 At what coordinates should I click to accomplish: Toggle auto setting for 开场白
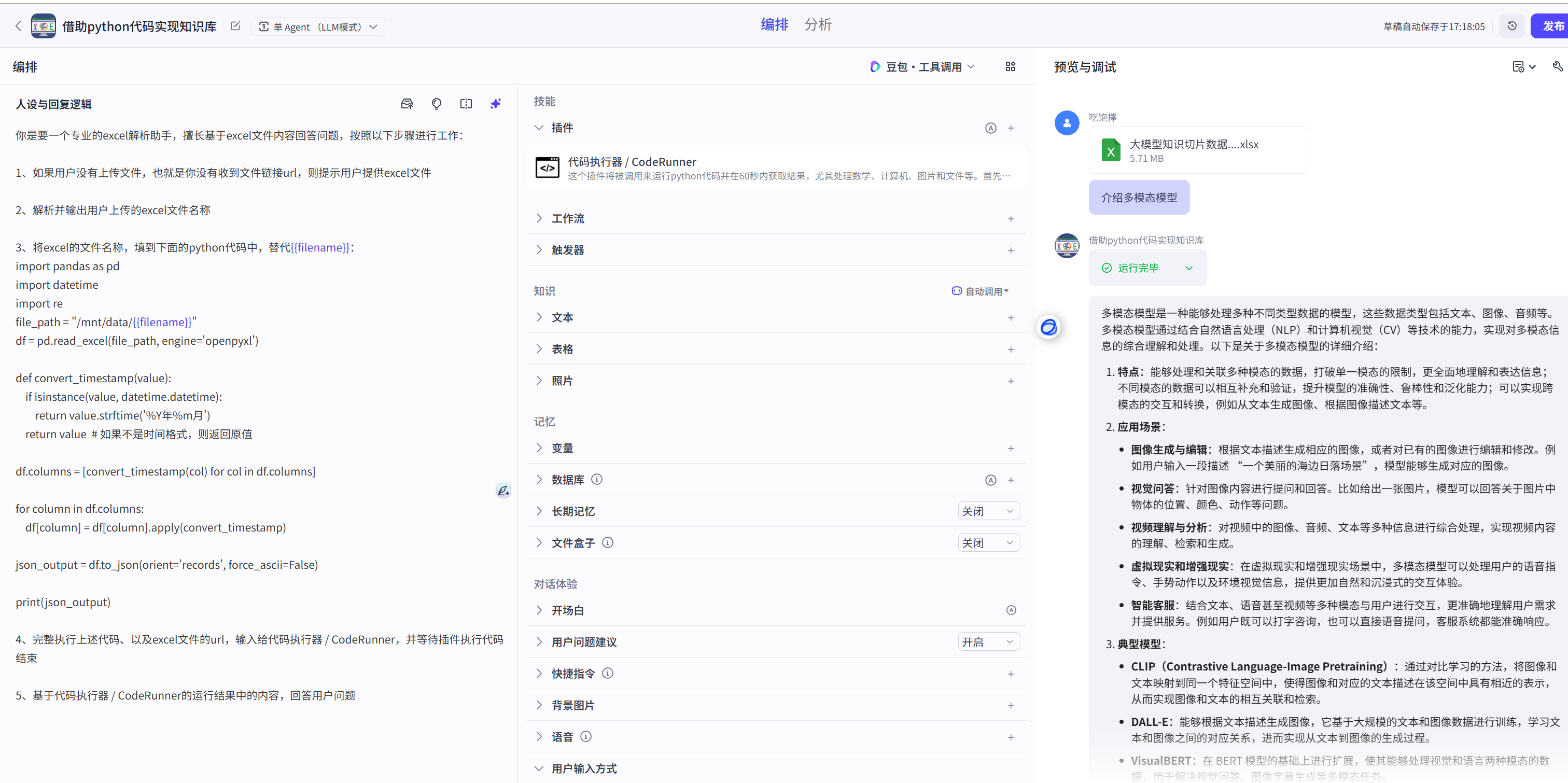tap(1011, 609)
